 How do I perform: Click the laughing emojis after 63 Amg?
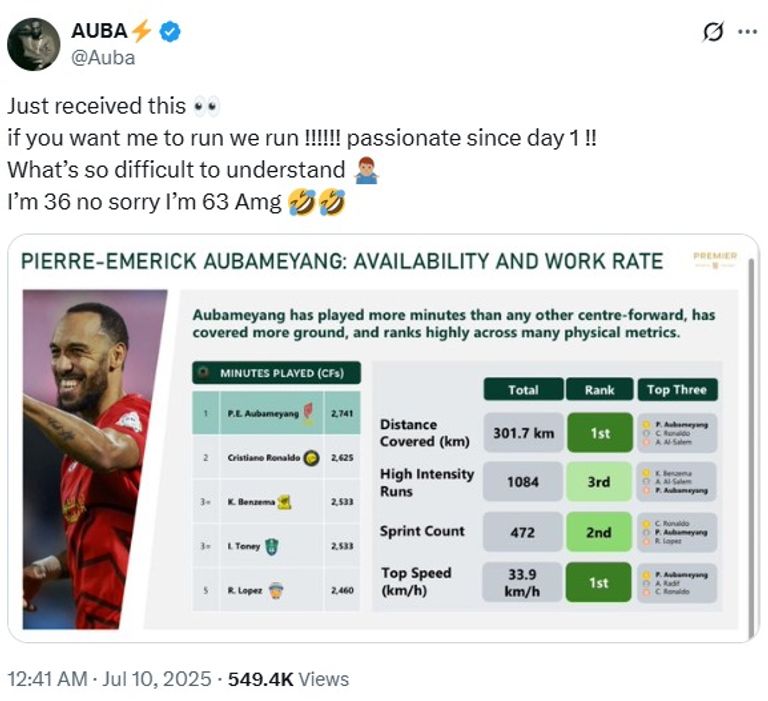point(316,202)
